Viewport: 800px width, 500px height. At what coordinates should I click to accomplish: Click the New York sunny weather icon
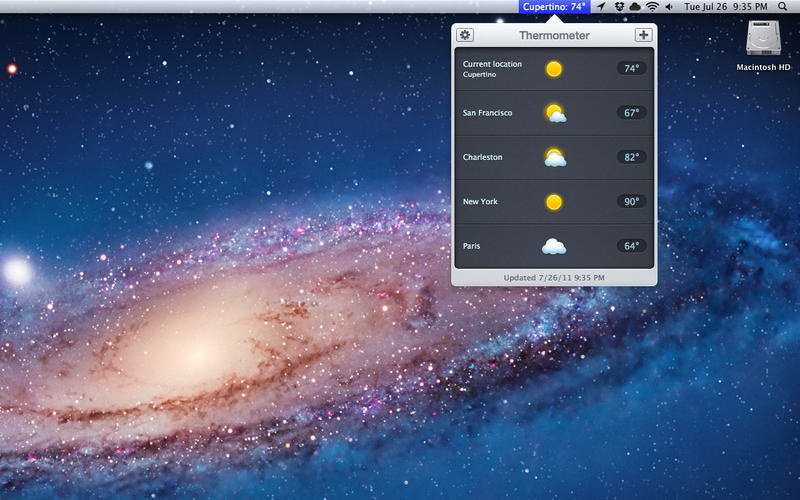tap(554, 202)
